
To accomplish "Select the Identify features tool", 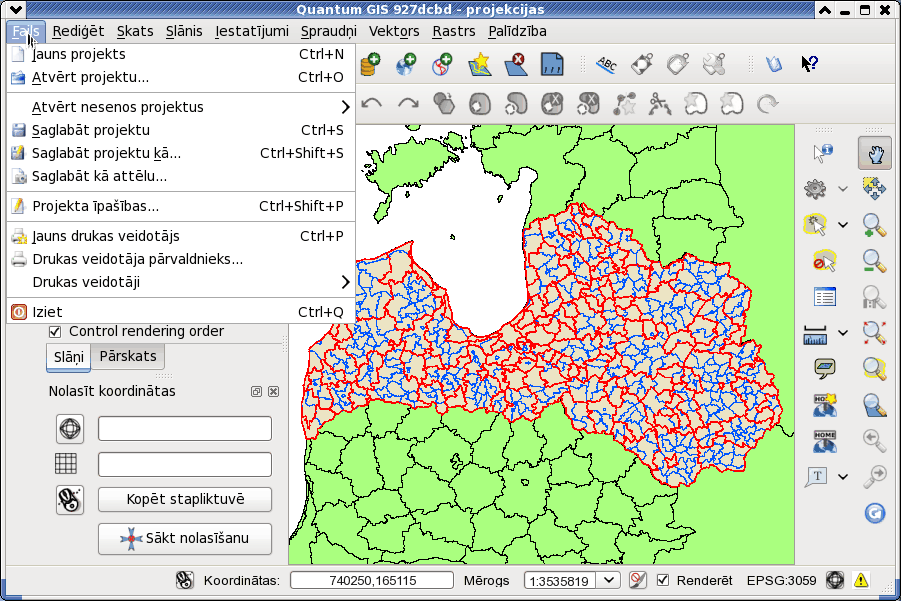I will [x=823, y=152].
